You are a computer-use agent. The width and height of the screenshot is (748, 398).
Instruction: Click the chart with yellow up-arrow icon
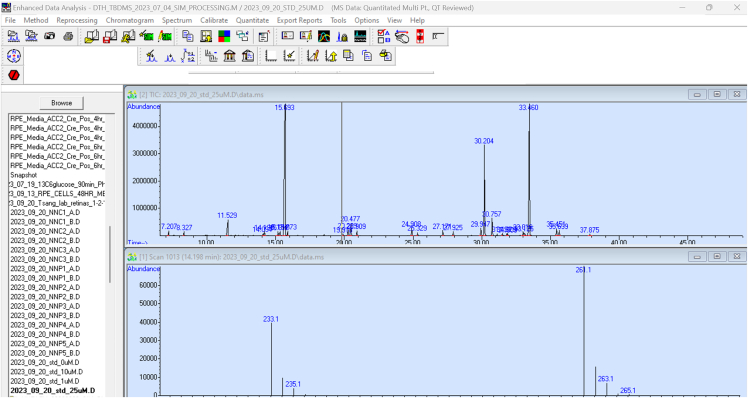tap(331, 56)
